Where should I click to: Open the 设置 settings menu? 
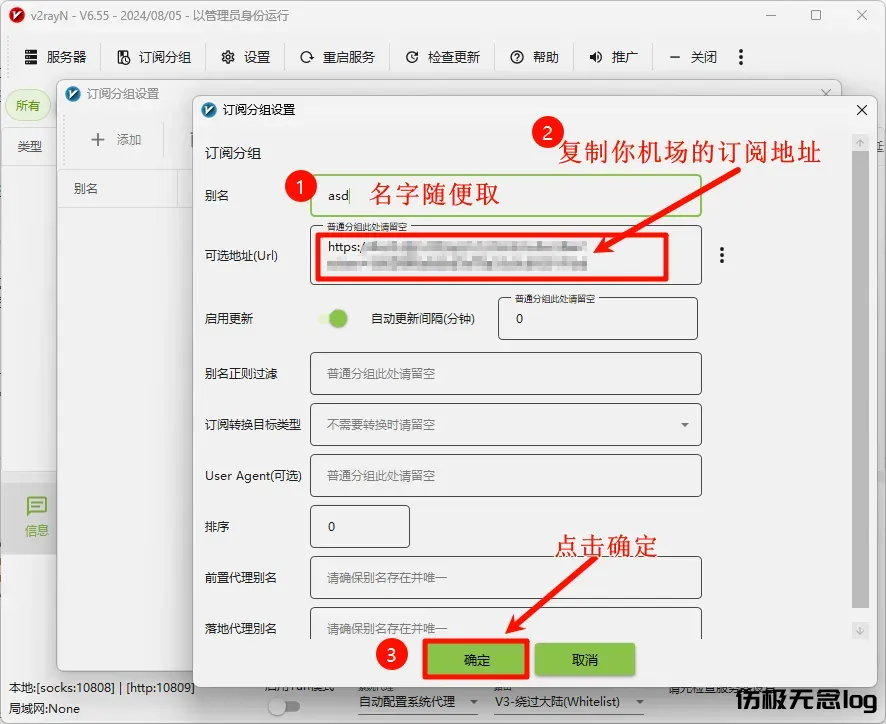pos(245,57)
